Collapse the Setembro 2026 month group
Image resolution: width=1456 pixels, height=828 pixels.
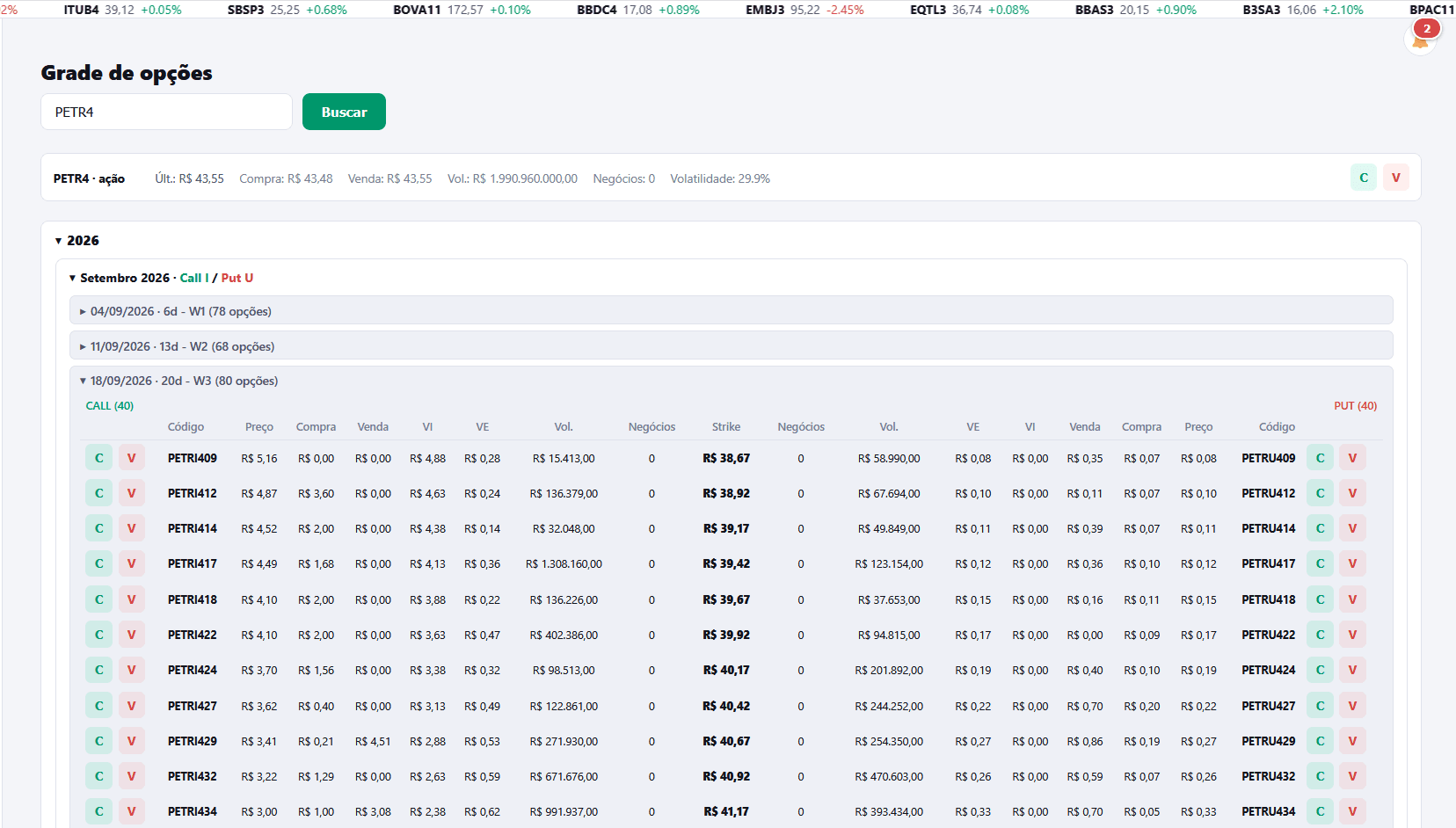tap(162, 278)
